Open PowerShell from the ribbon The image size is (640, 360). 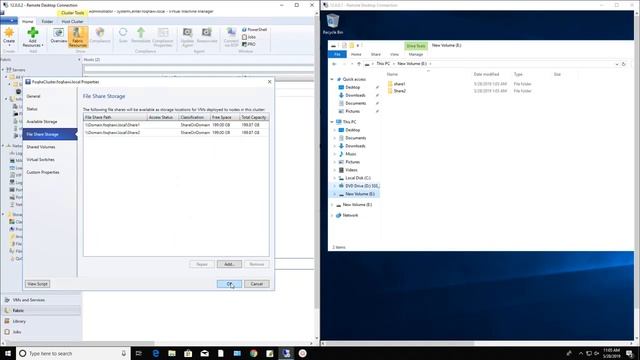coord(254,30)
